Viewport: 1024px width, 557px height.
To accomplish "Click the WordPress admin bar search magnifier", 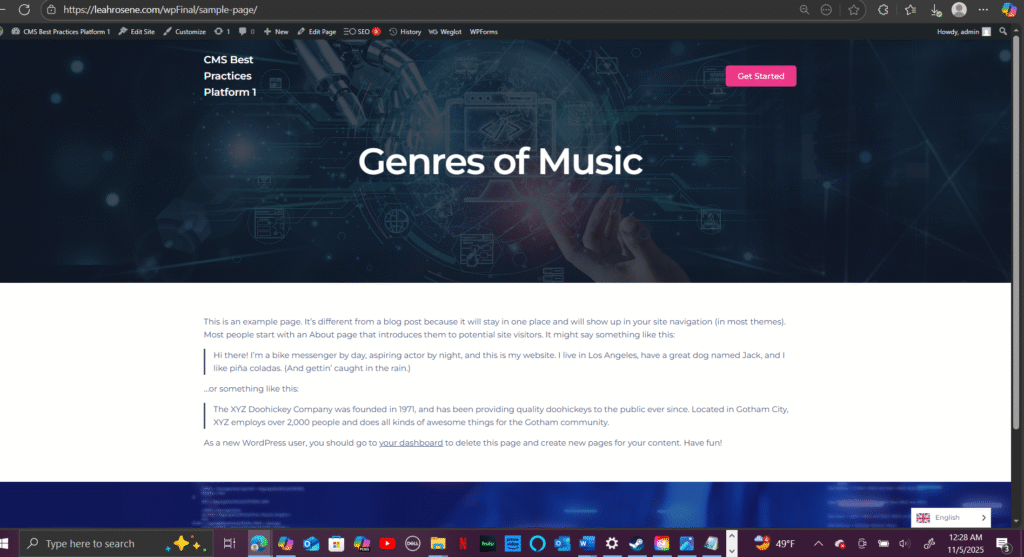I will pyautogui.click(x=1003, y=31).
